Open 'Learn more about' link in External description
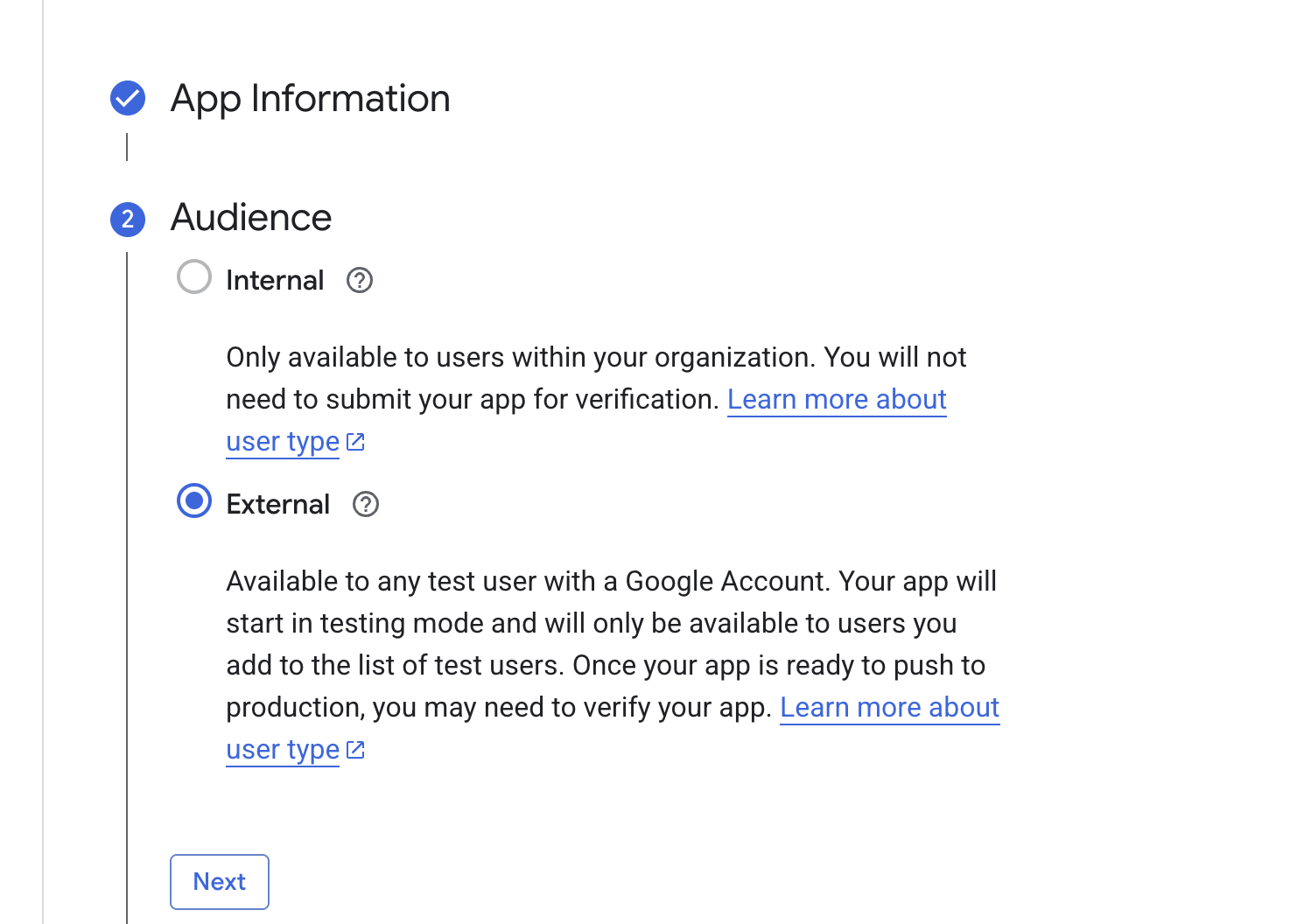The height and width of the screenshot is (924, 1311). tap(889, 708)
